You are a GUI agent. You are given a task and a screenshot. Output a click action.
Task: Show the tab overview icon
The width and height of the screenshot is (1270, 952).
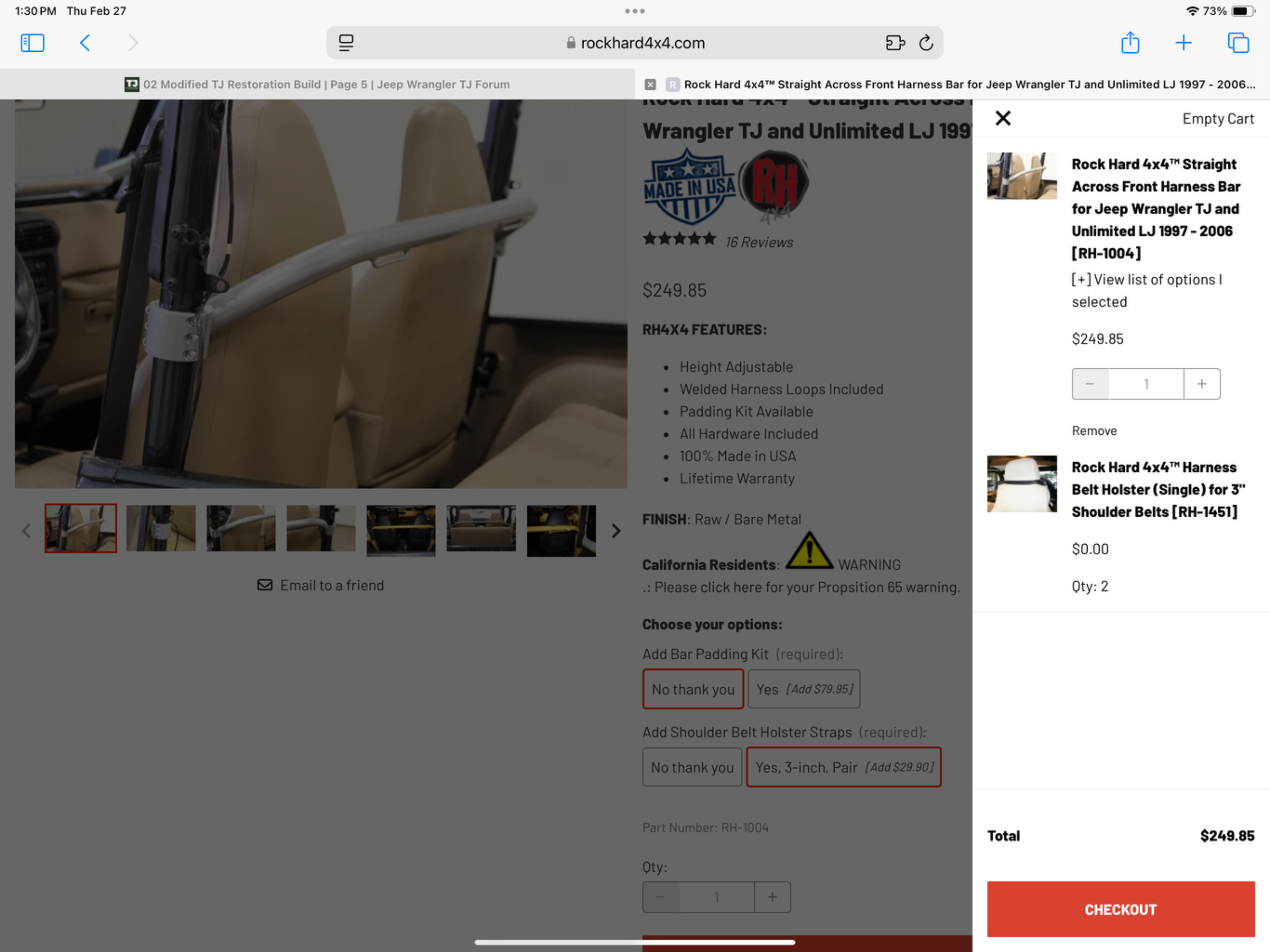click(x=1238, y=43)
